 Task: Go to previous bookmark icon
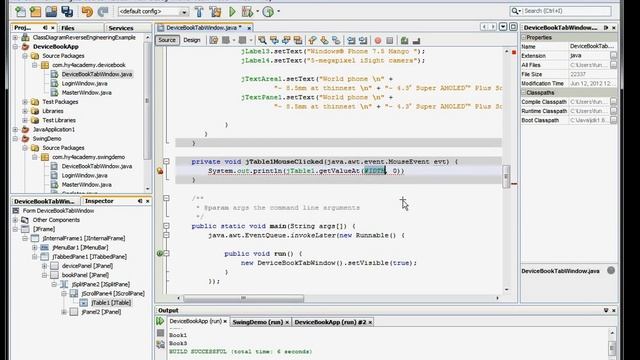312,40
